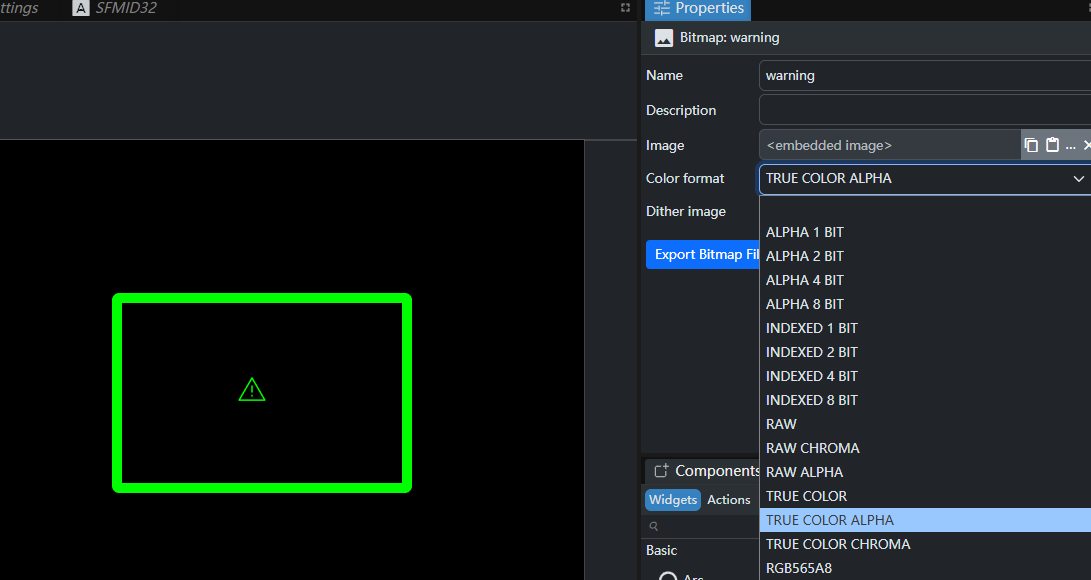This screenshot has width=1091, height=580.
Task: Choose INDEXED 4 BIT from the list
Action: 812,376
